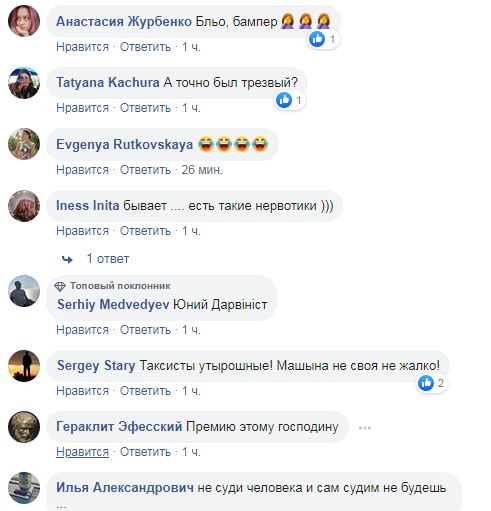Open like reactions on Tatyana Kachura's comment
Image resolution: width=491 pixels, height=511 pixels.
(289, 100)
